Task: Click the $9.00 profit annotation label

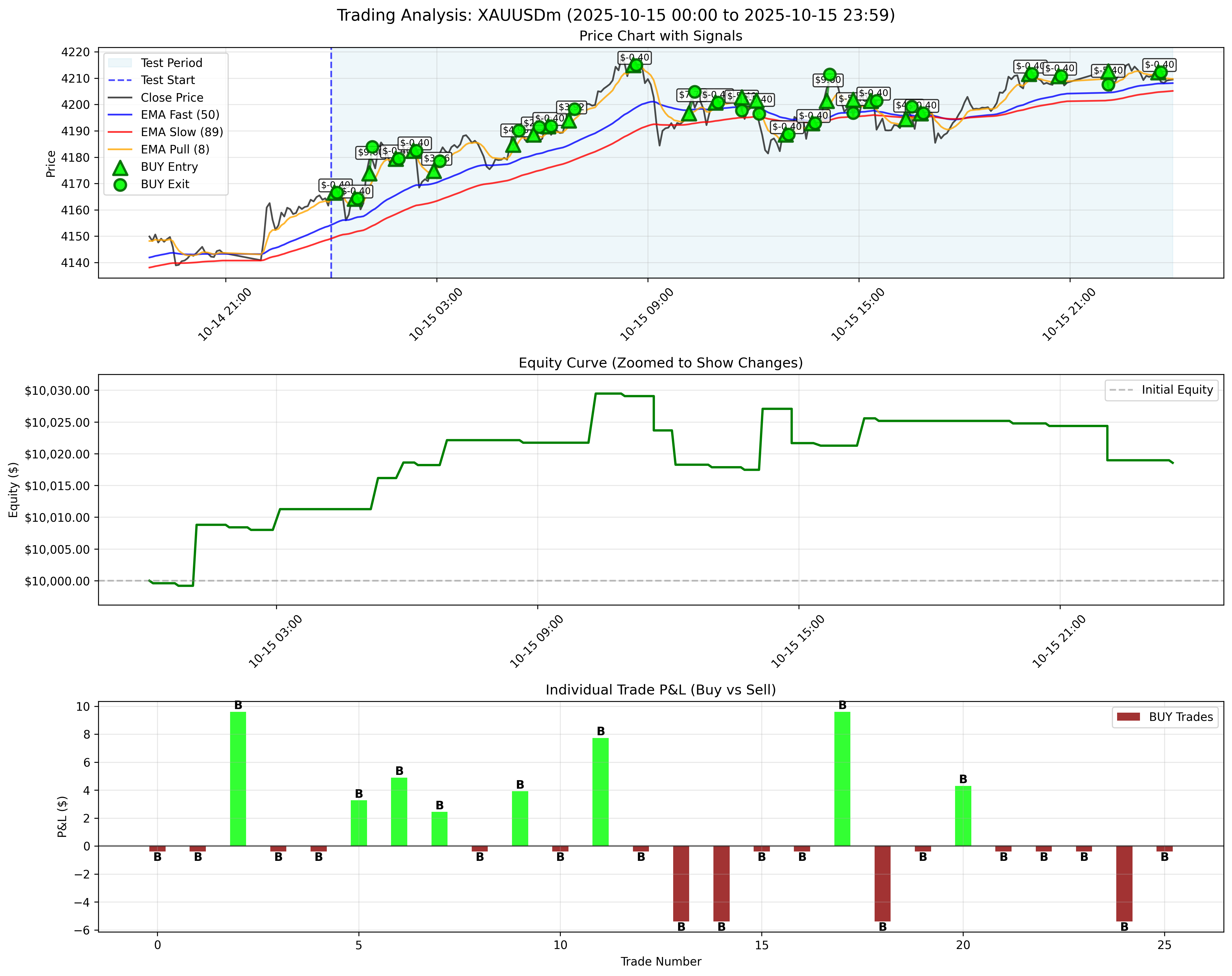Action: click(828, 80)
